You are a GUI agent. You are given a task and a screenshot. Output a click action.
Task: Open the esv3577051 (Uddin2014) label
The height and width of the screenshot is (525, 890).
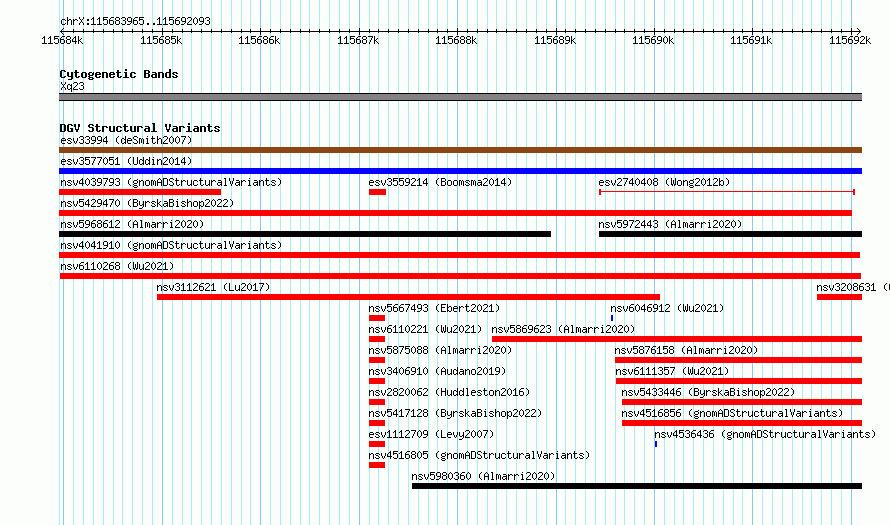click(x=126, y=161)
